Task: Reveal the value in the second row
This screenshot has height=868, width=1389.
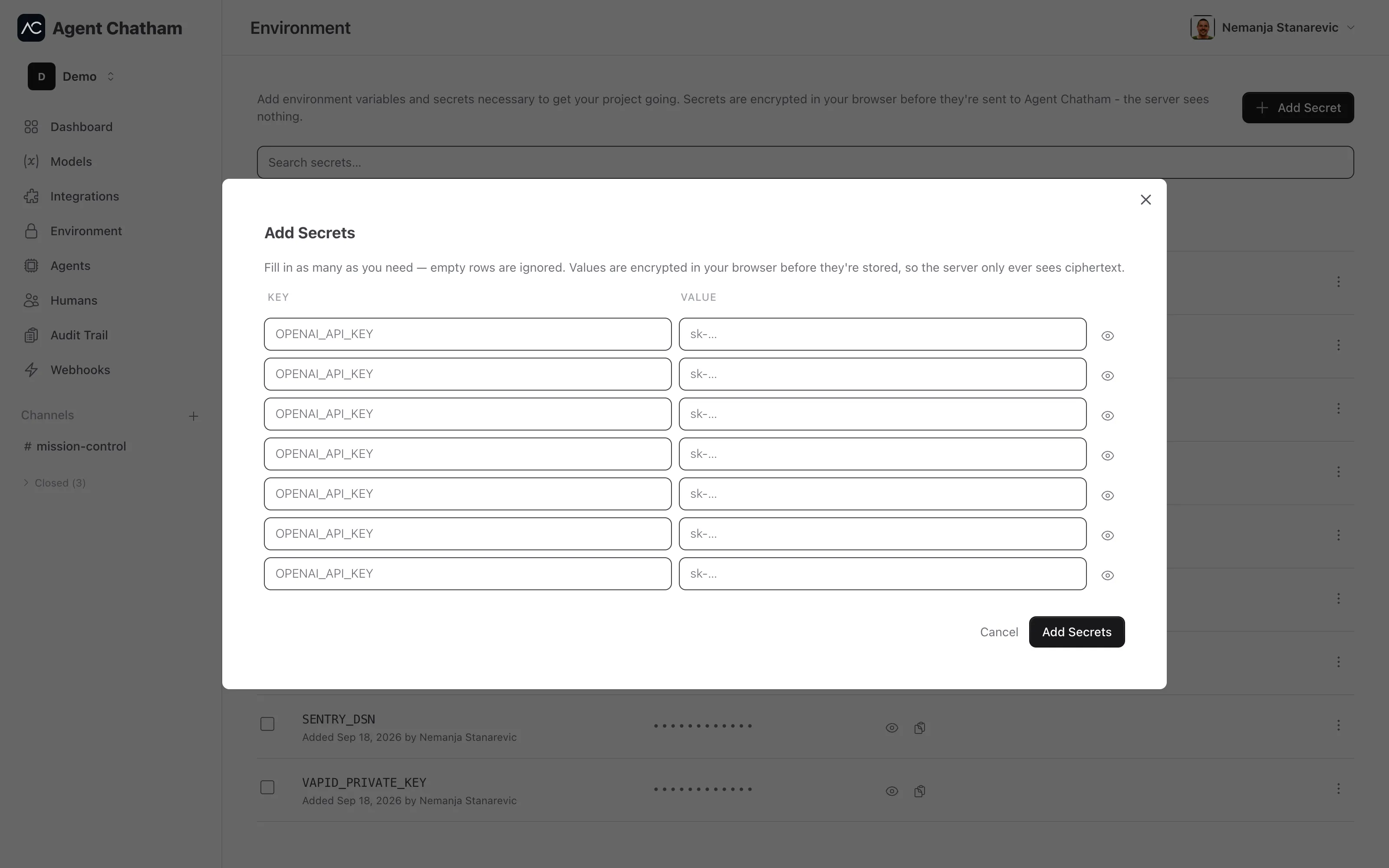Action: point(1107,375)
